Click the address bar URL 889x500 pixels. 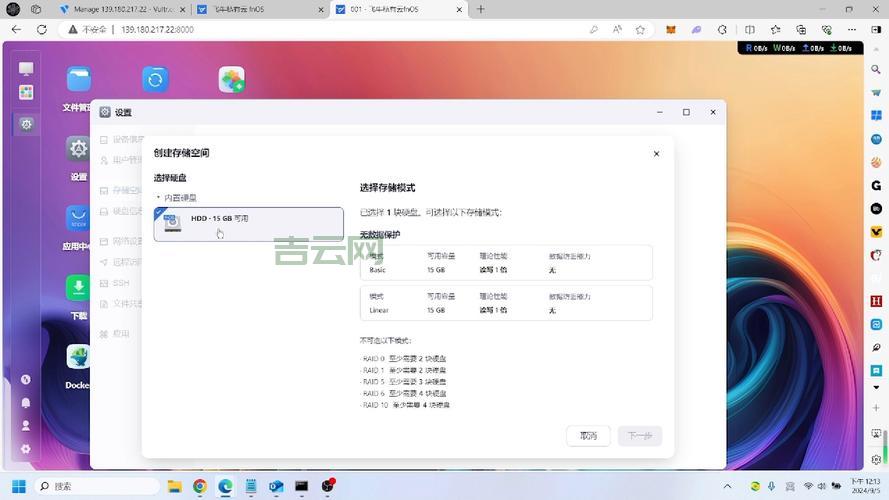(x=157, y=29)
